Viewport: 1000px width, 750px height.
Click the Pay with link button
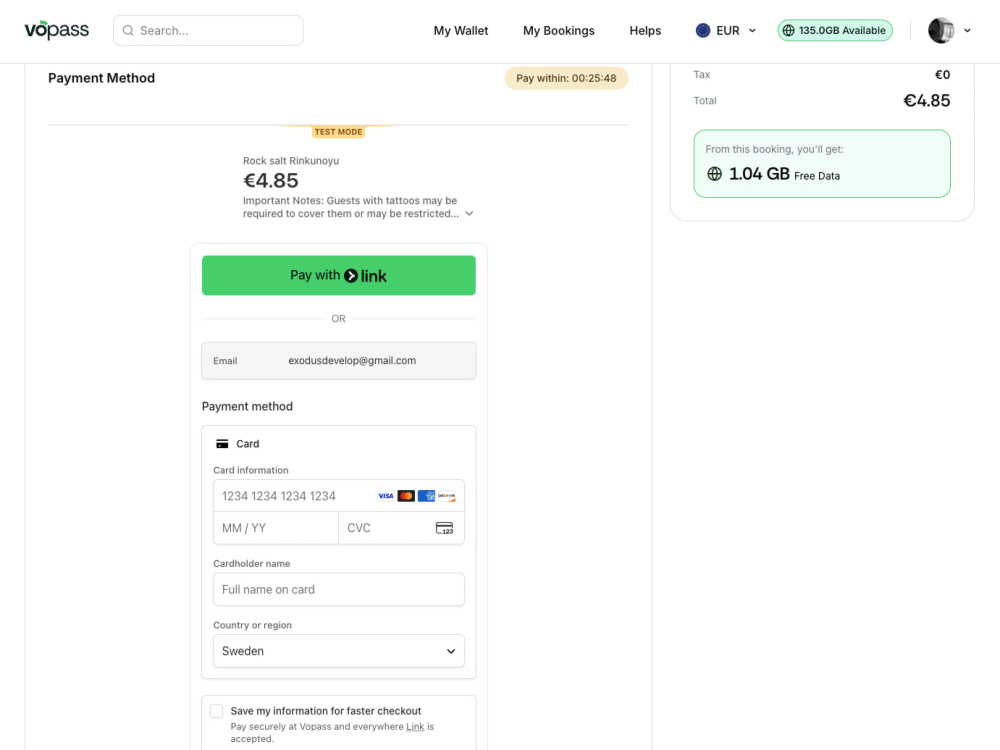pos(339,276)
